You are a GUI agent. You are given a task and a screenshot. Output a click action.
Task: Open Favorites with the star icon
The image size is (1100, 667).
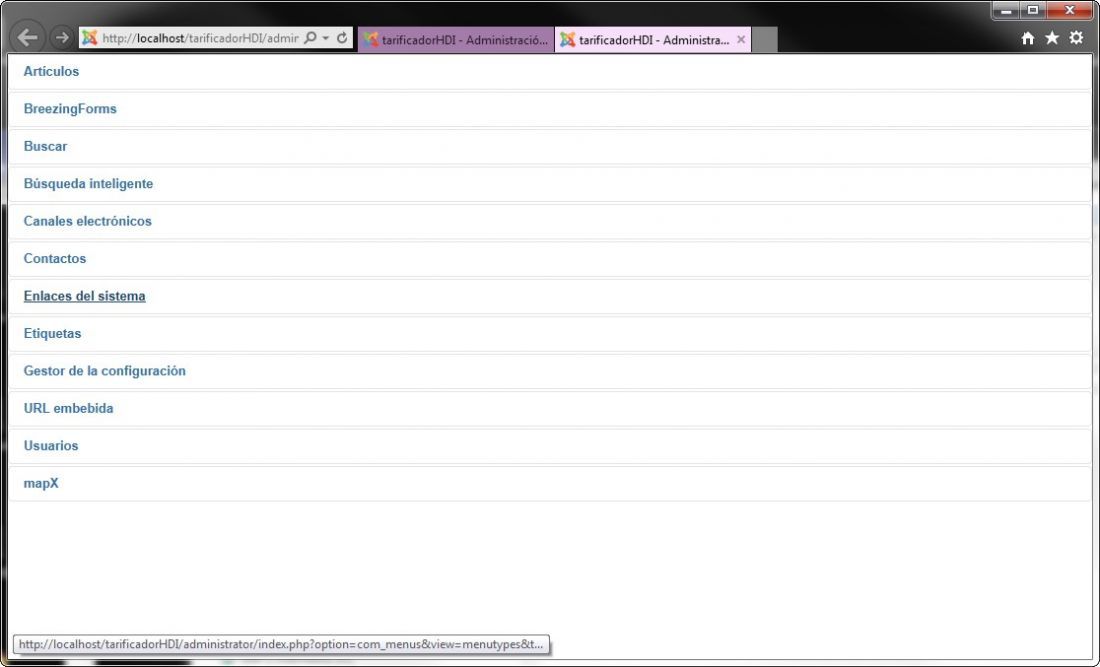(x=1052, y=38)
